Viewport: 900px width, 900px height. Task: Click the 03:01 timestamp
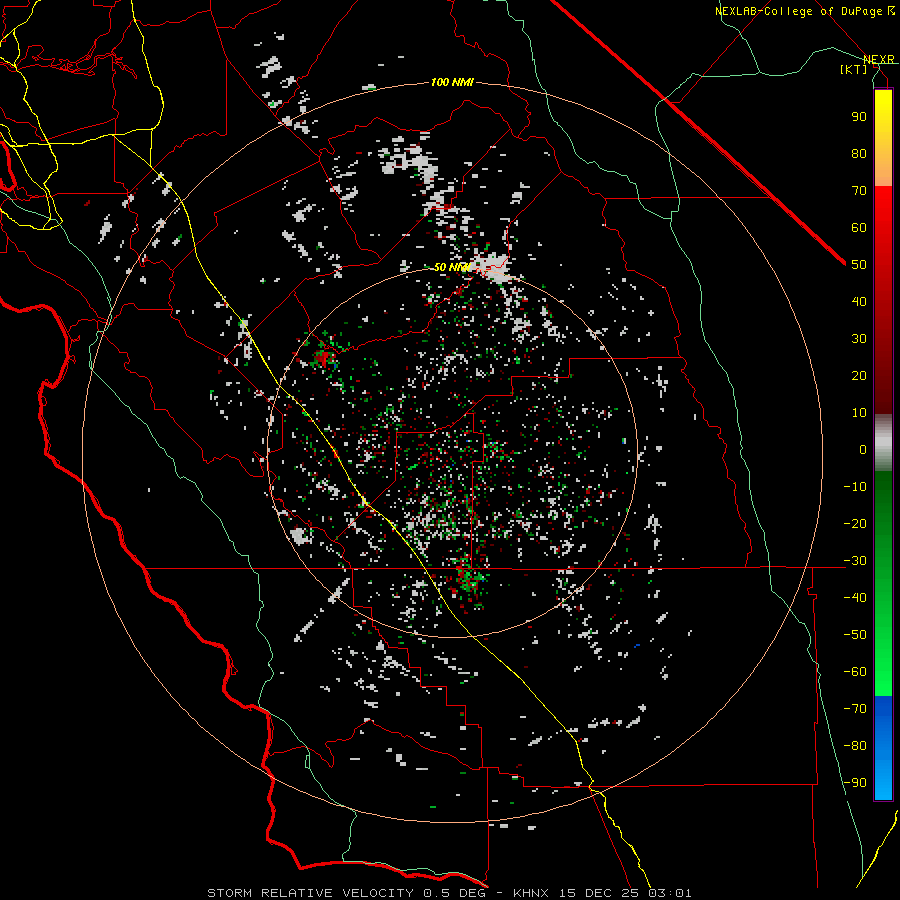click(670, 893)
